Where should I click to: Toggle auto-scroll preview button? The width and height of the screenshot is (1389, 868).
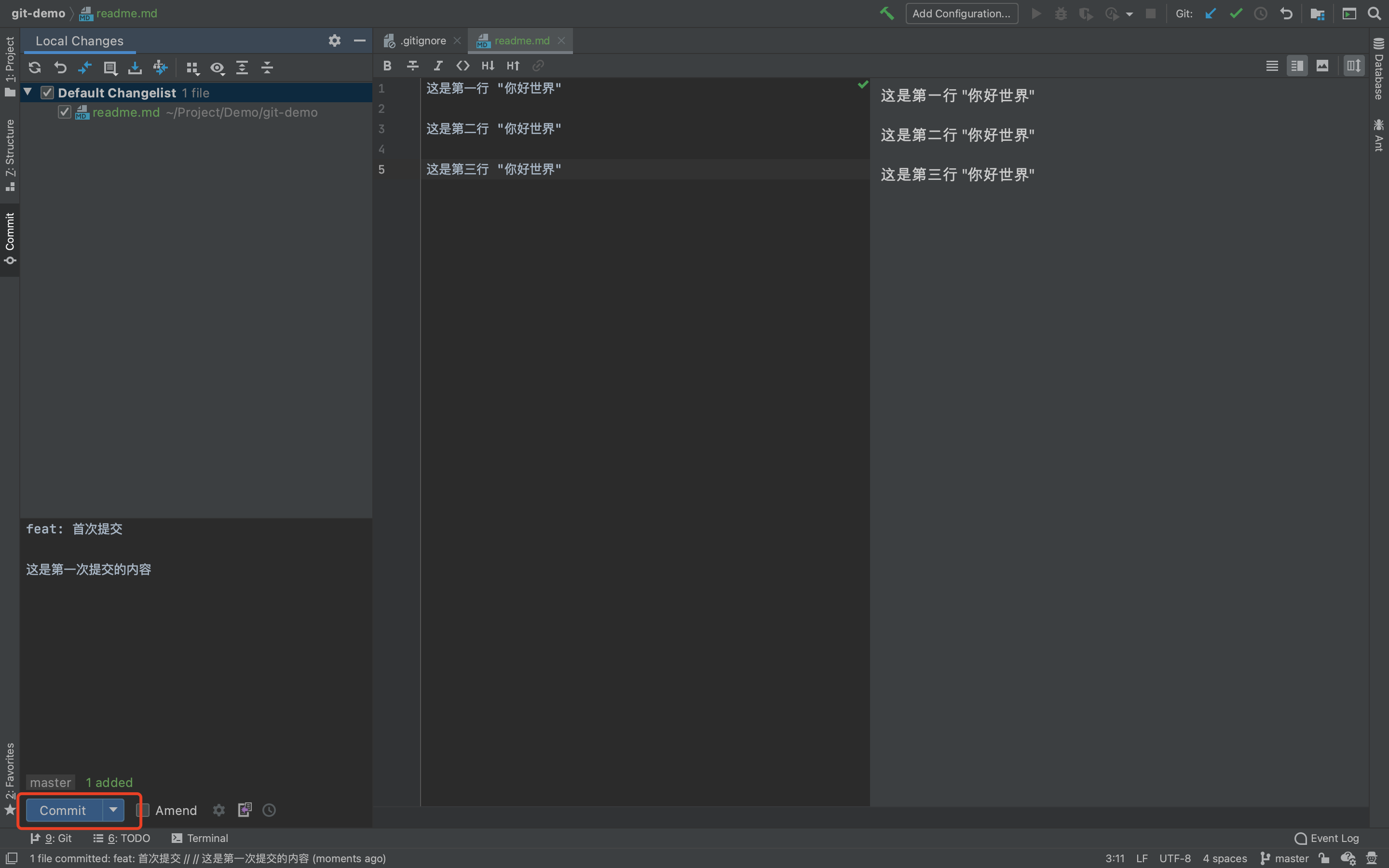point(1354,66)
